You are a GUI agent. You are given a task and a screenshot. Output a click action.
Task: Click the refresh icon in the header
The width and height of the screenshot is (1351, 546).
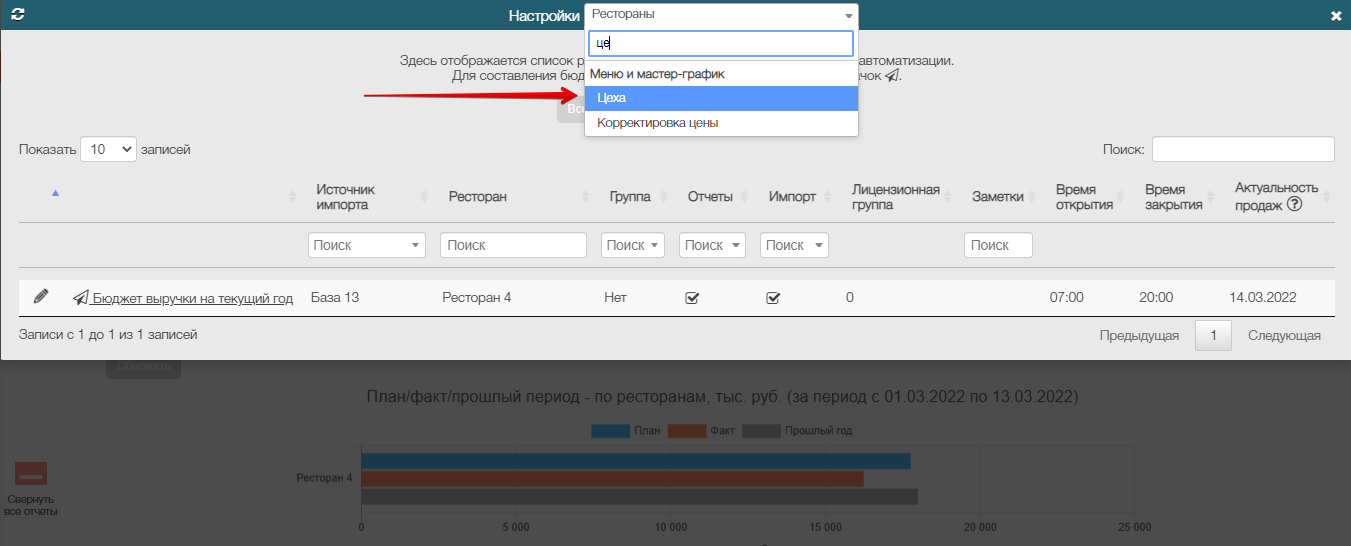tap(17, 15)
